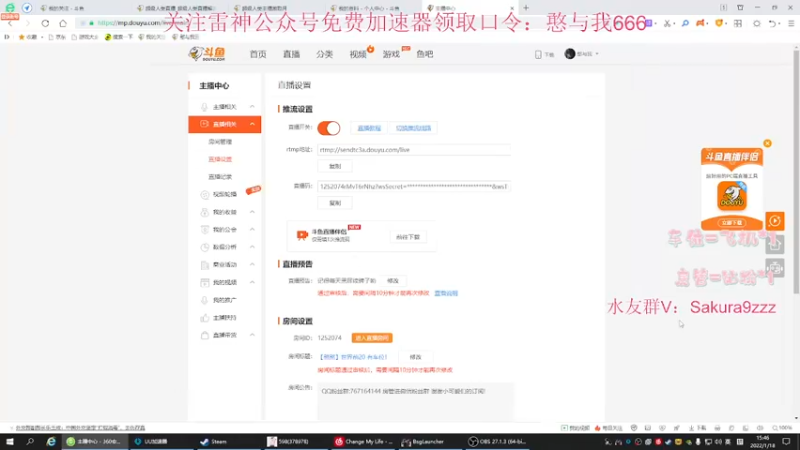Open the 直播教程 link button

coord(369,128)
